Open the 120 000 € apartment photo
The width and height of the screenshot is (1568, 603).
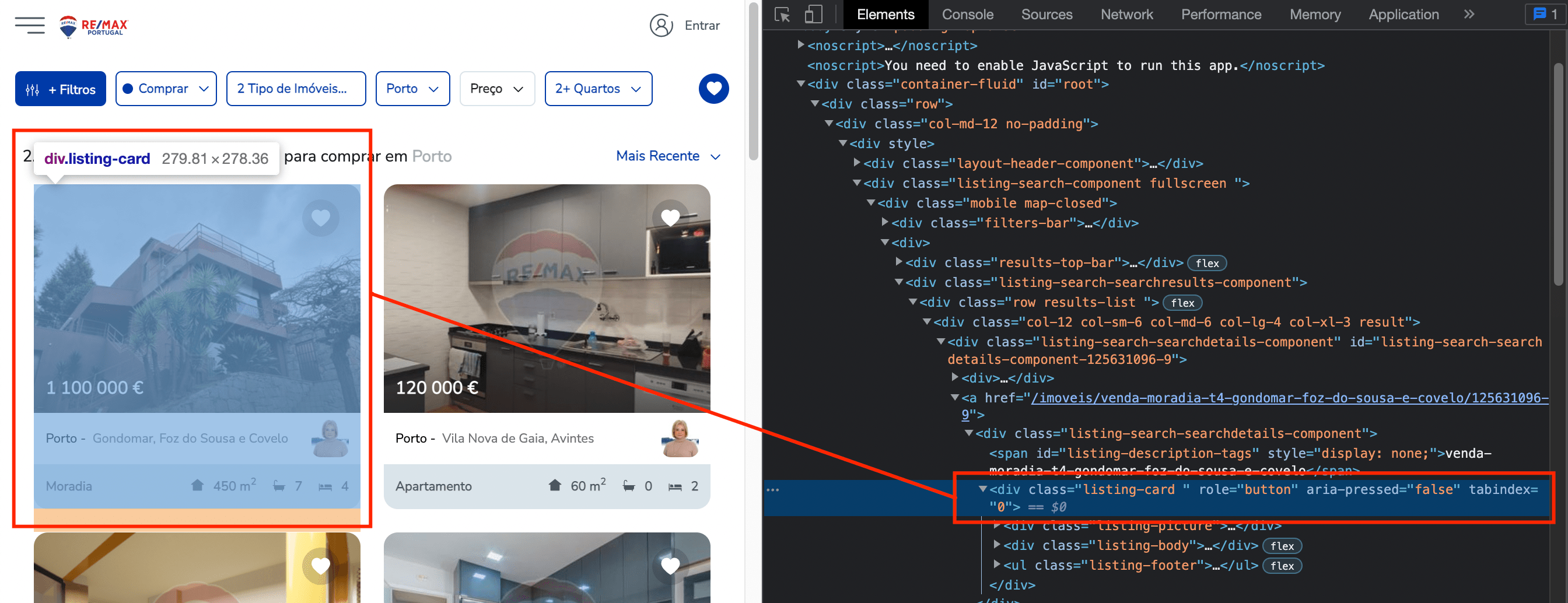[x=547, y=298]
